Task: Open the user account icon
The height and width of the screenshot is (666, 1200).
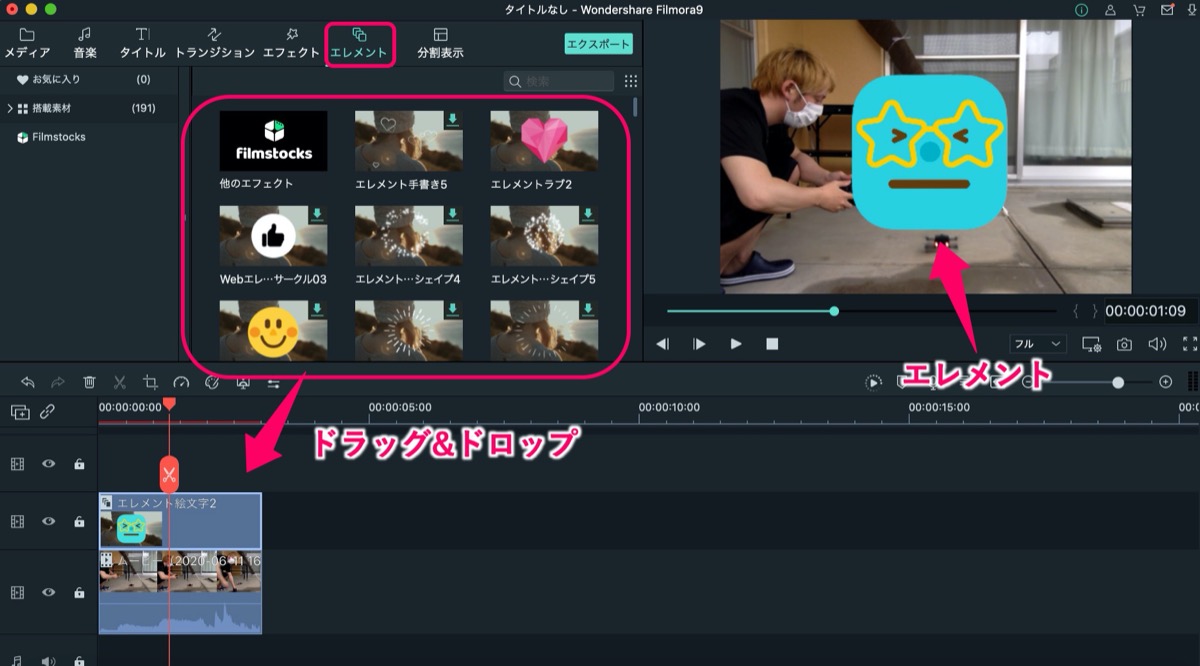Action: pyautogui.click(x=1111, y=9)
